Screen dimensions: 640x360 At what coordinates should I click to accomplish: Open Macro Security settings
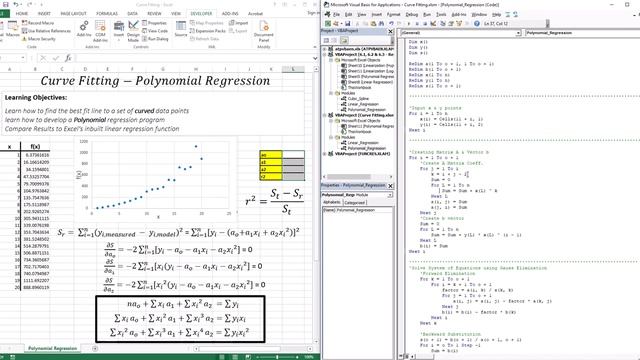pyautogui.click(x=39, y=39)
